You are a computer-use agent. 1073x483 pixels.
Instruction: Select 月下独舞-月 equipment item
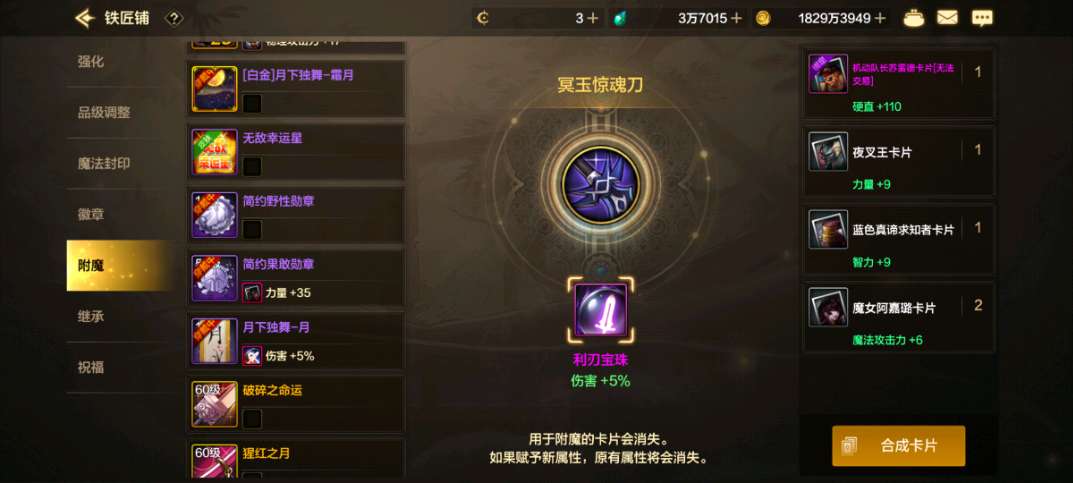tap(296, 341)
